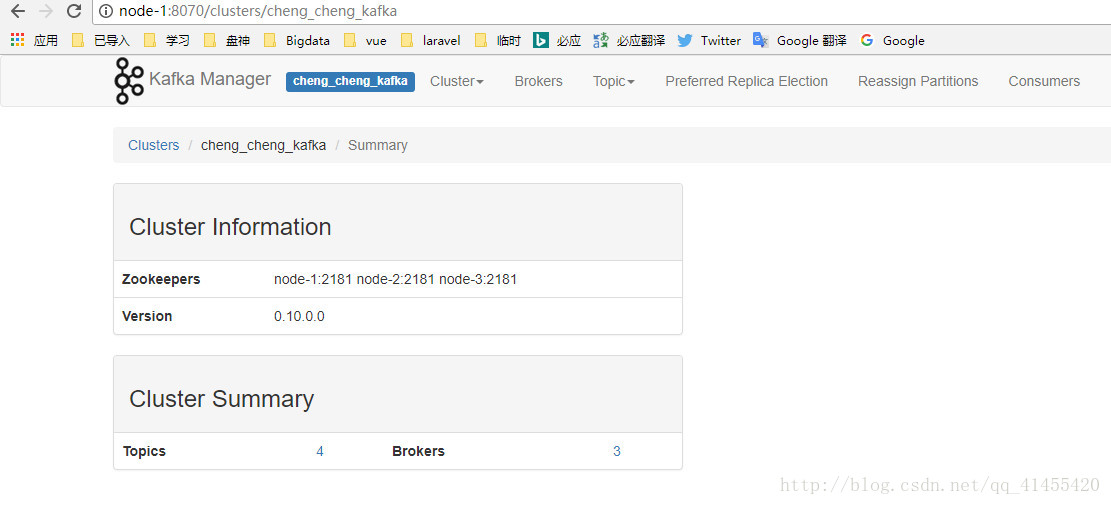
Task: Click the Cluster Information heading
Action: point(230,227)
